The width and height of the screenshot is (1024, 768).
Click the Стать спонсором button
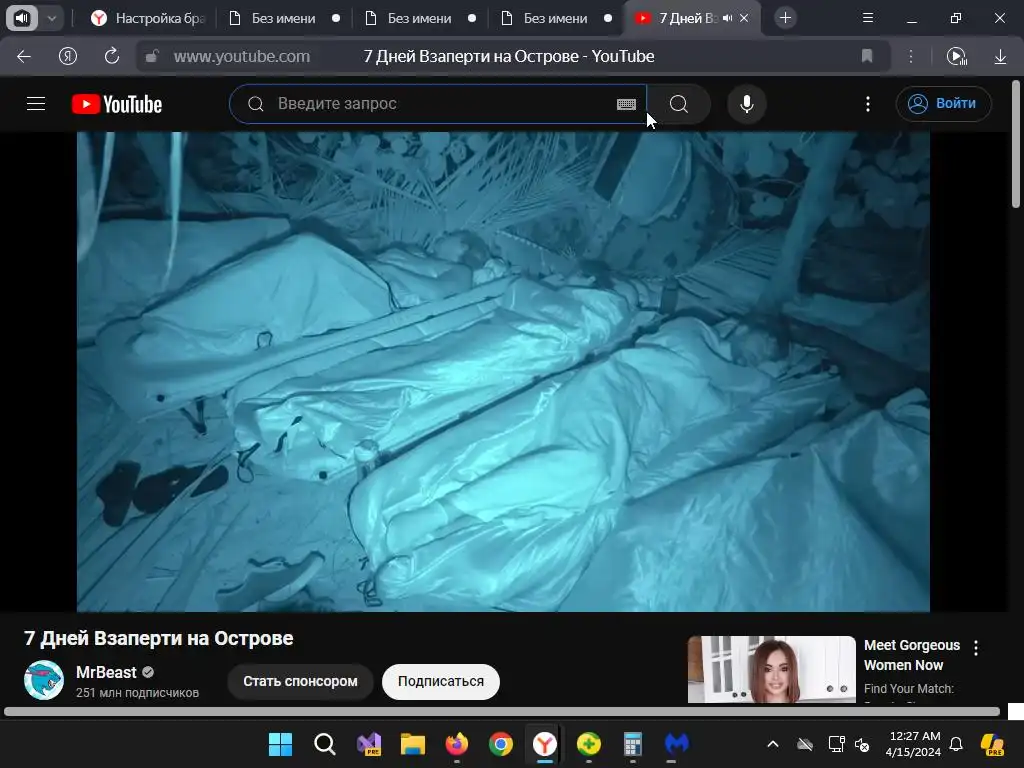(300, 681)
